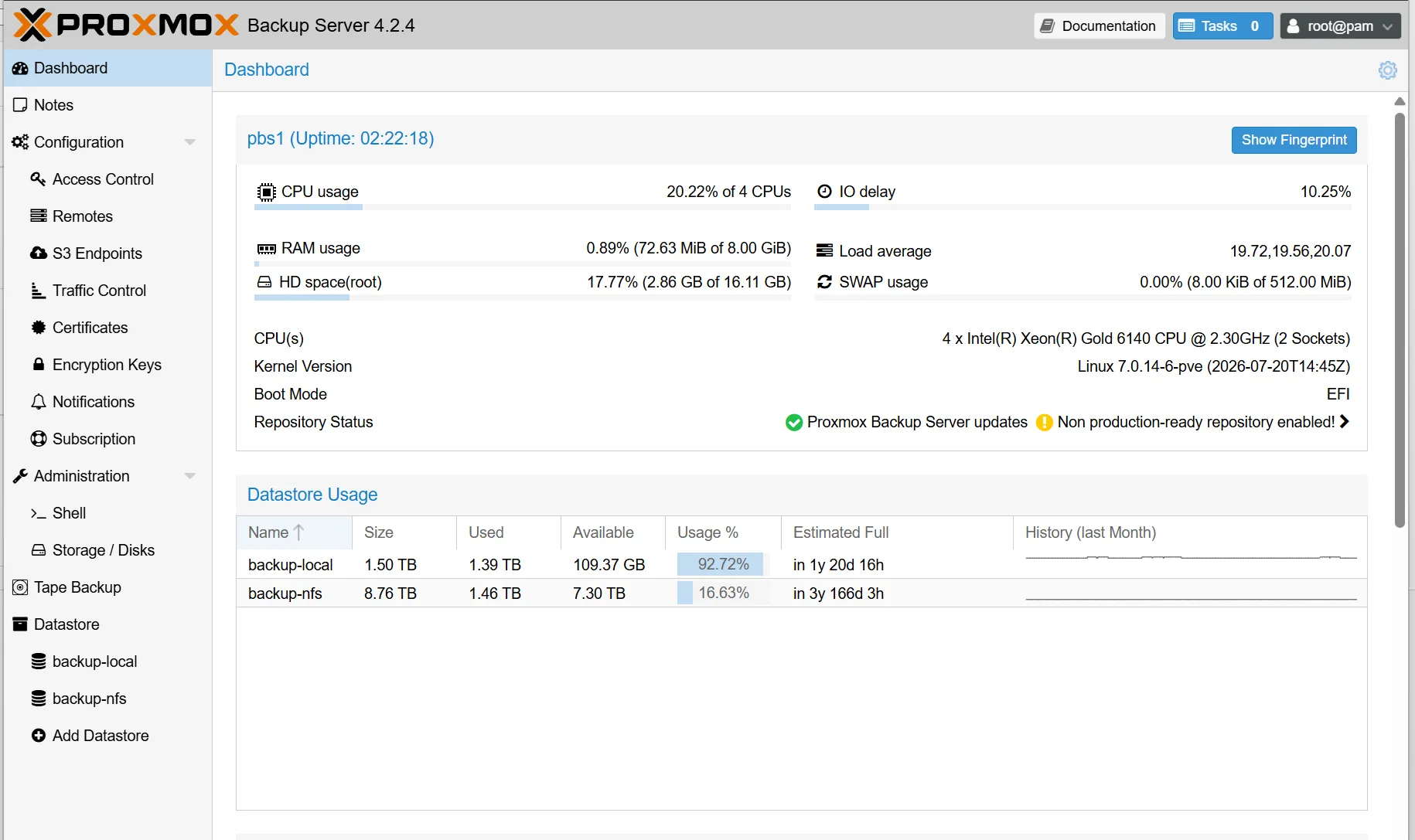Go to Remotes server icon entry
Viewport: 1415px width, 840px height.
[107, 216]
